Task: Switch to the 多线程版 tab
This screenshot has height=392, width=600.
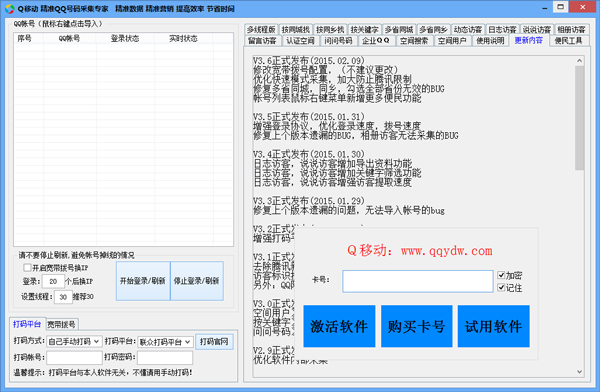Action: point(261,29)
